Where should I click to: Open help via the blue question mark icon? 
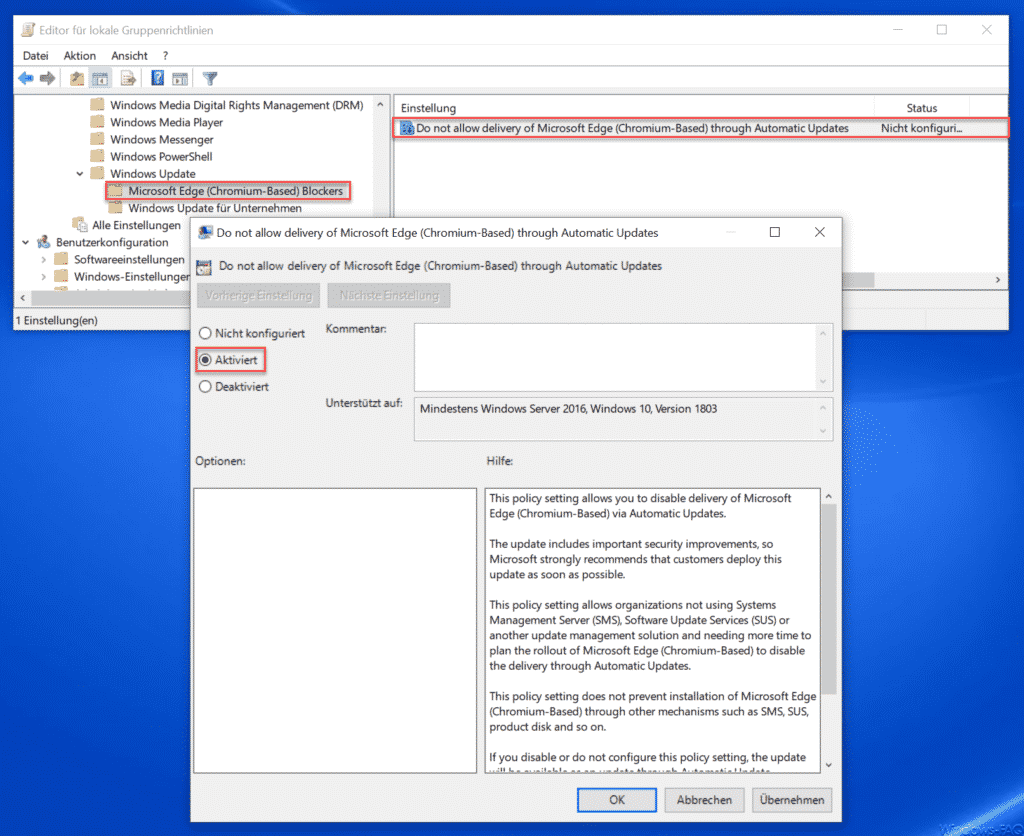(157, 78)
